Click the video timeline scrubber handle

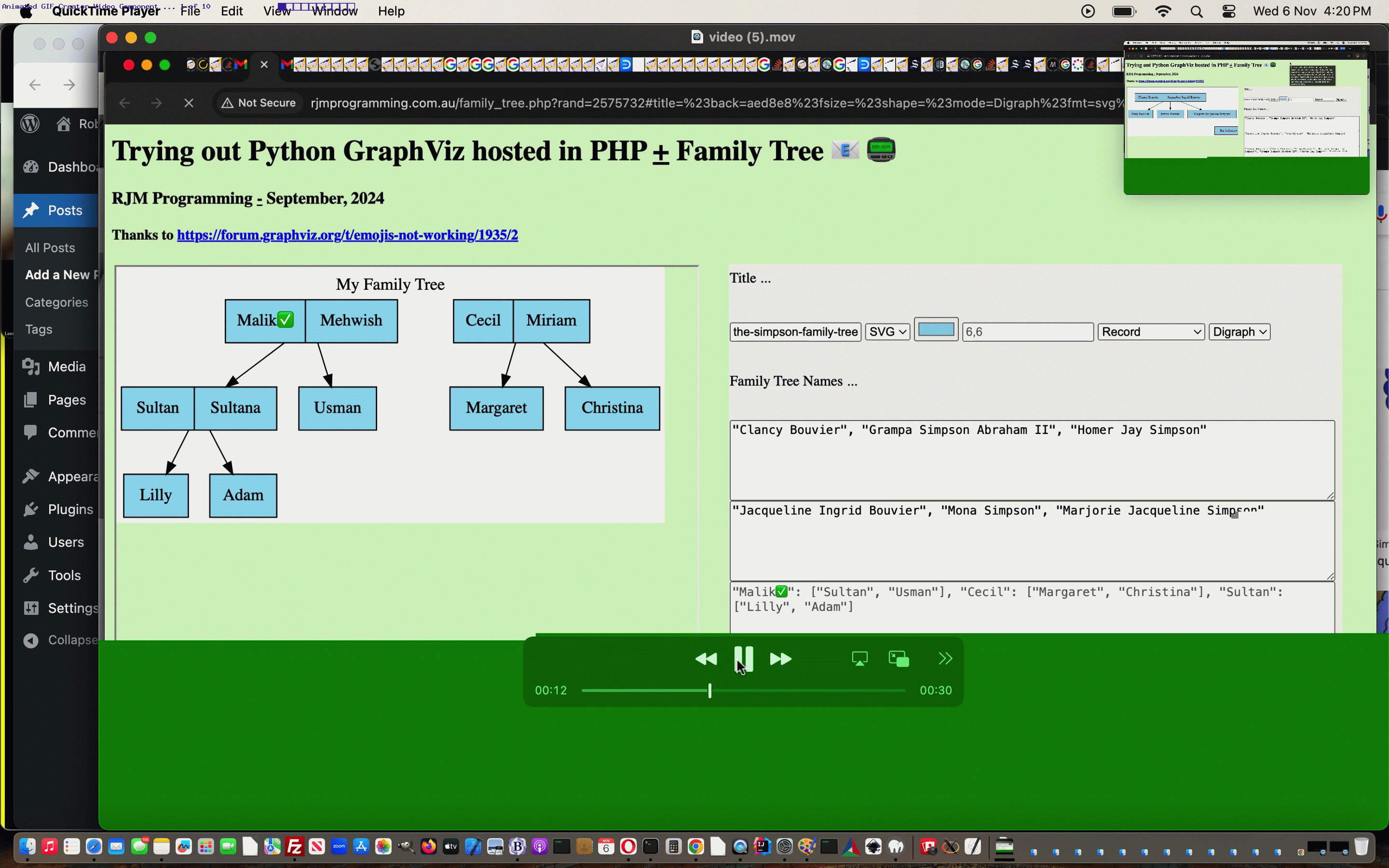coord(710,691)
